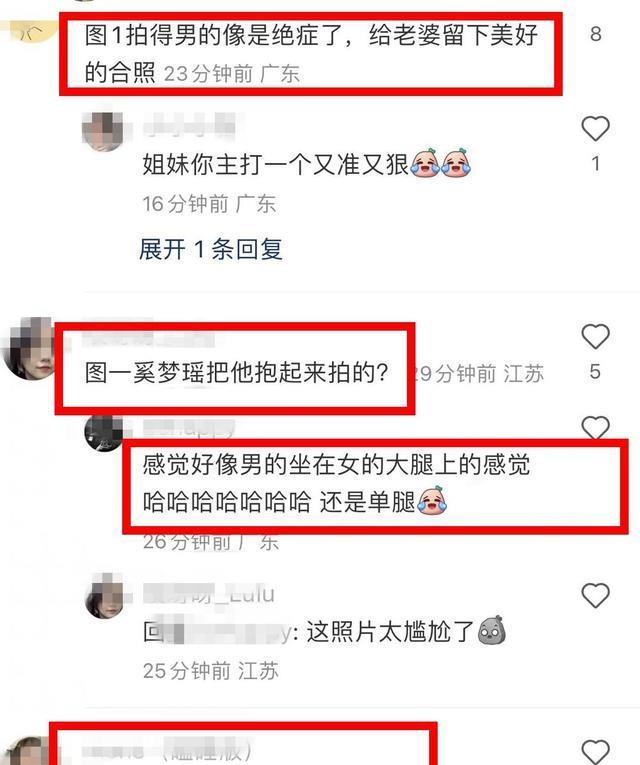Image resolution: width=640 pixels, height=765 pixels.
Task: Like the 姐妹你主打一个又准又狠 reply
Action: 595,129
